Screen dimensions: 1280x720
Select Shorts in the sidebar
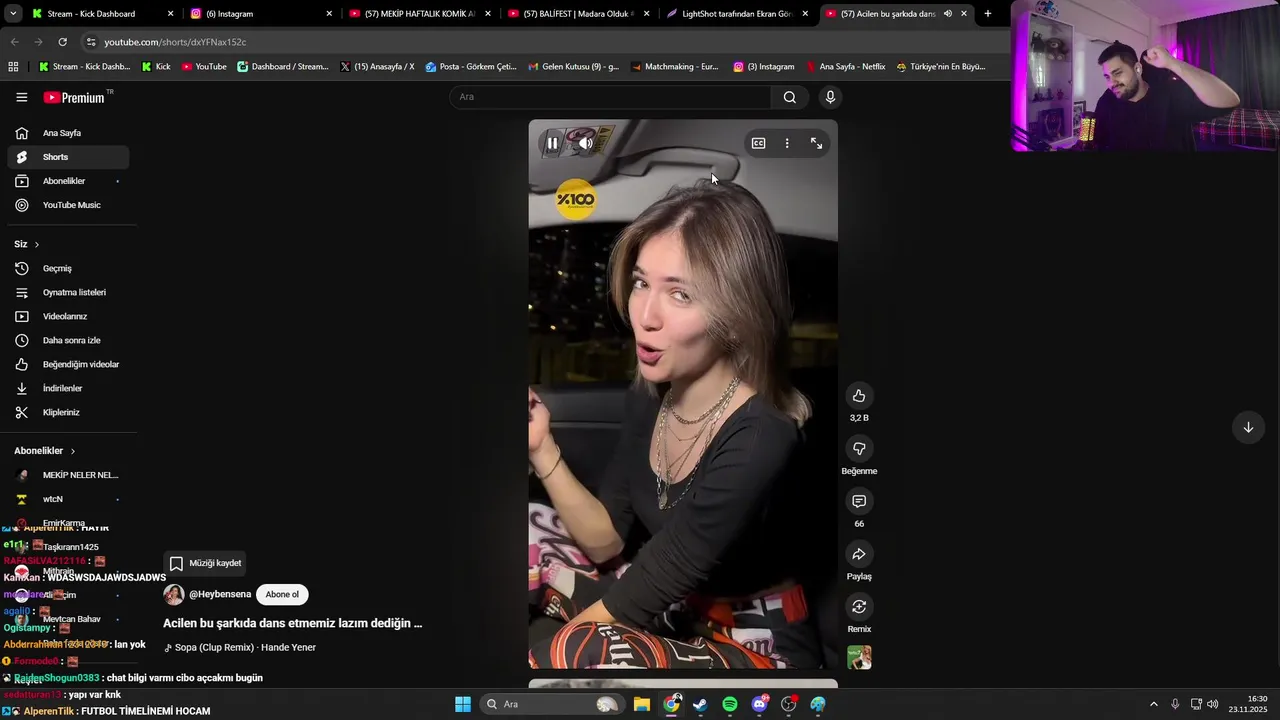click(x=68, y=157)
